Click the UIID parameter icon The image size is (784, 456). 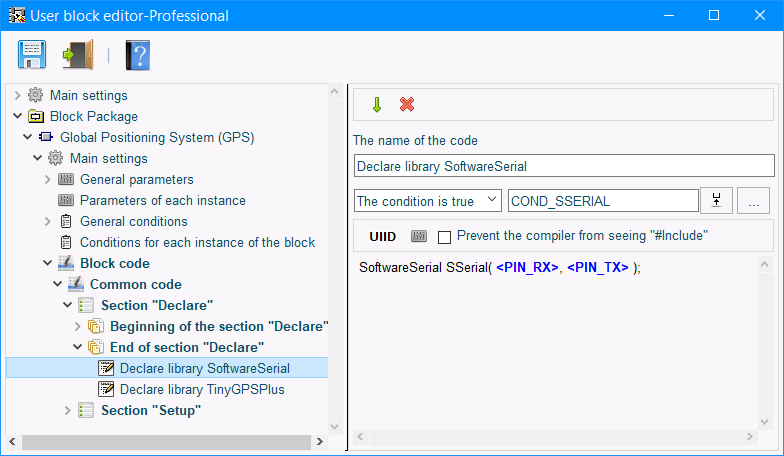coord(419,236)
